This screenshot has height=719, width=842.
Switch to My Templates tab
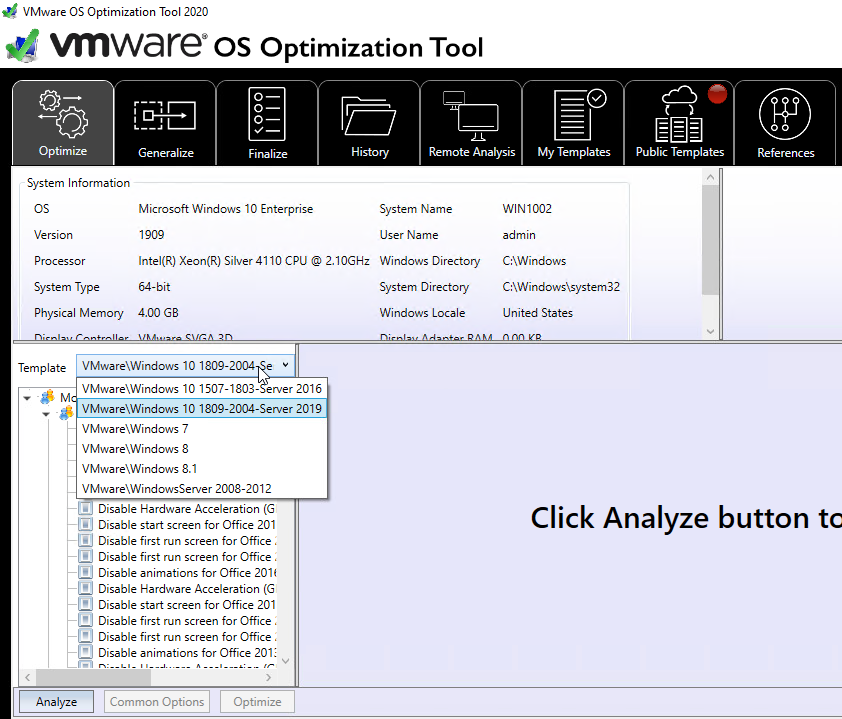tap(574, 123)
